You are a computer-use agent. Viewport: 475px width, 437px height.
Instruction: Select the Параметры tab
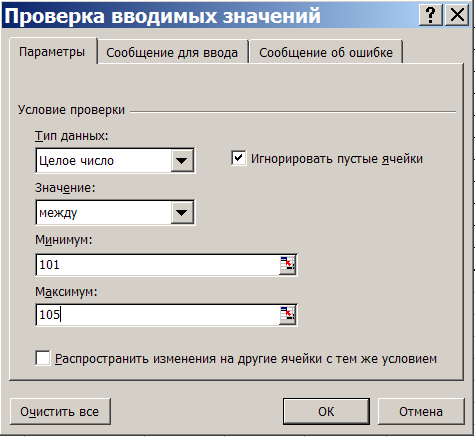tap(52, 52)
